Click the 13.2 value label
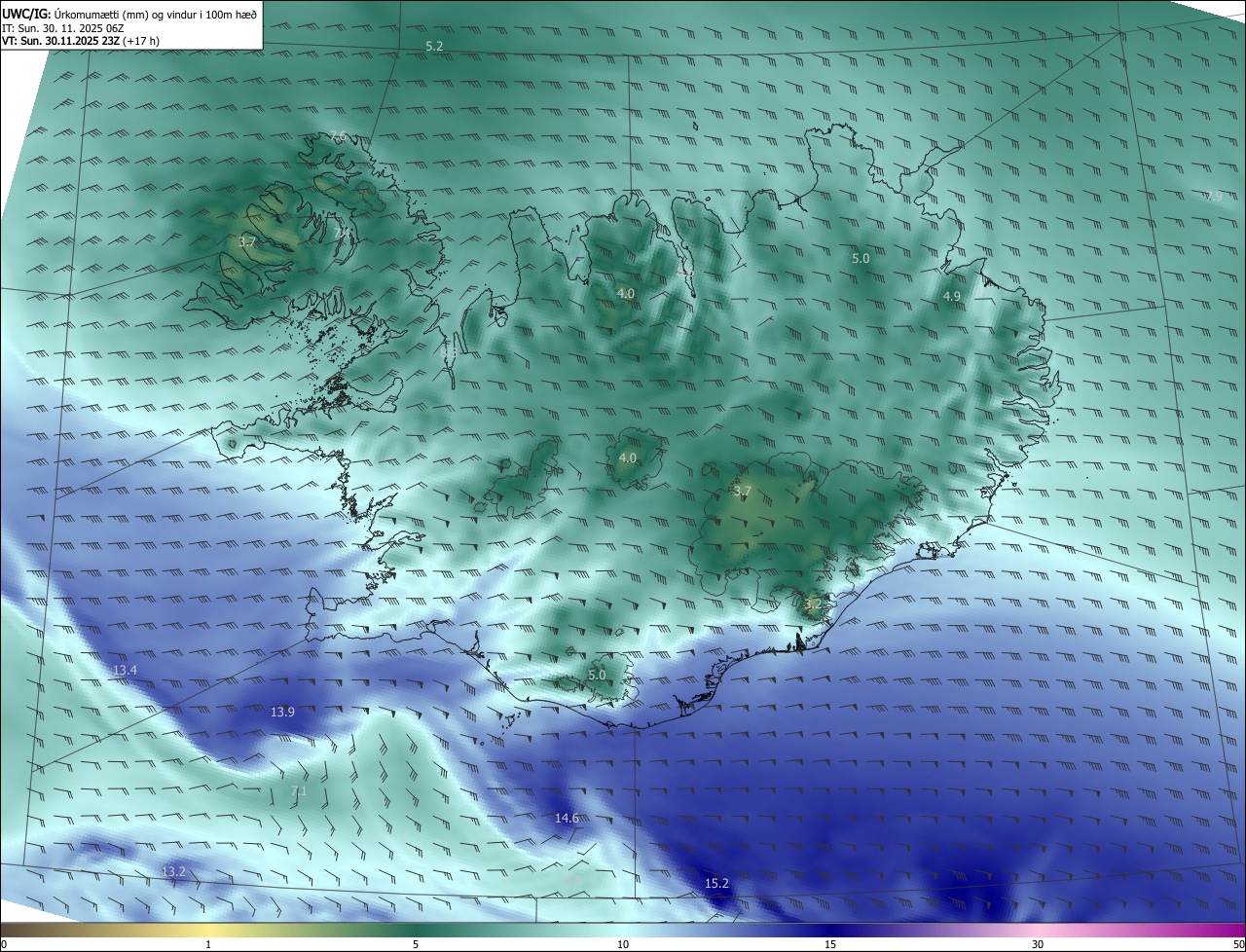The width and height of the screenshot is (1246, 952). tap(173, 871)
